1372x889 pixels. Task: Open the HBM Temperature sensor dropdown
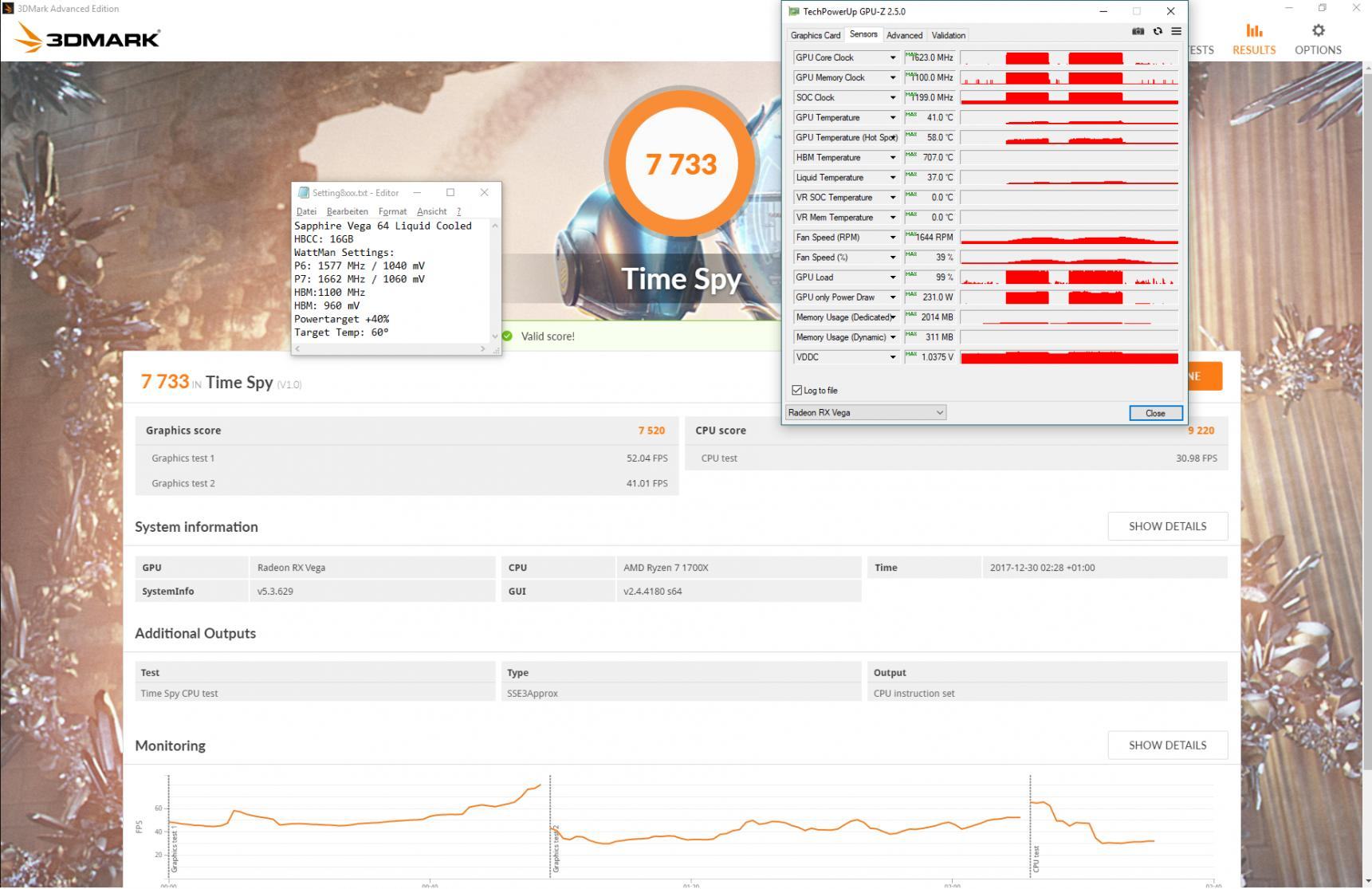892,157
